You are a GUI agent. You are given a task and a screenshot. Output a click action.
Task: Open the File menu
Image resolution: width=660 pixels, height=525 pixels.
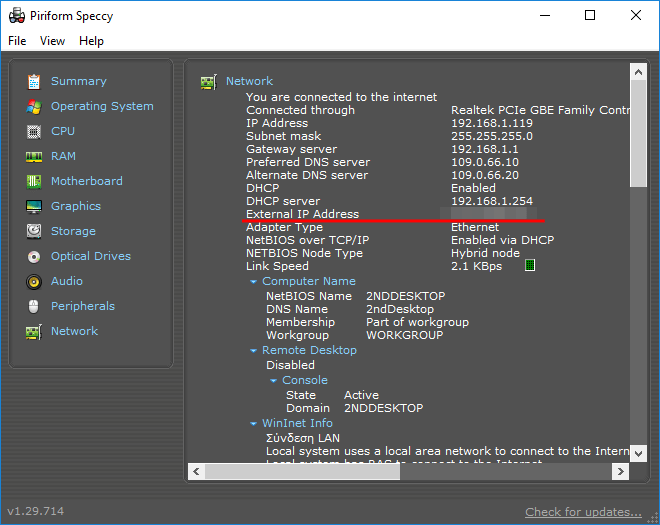coord(17,41)
